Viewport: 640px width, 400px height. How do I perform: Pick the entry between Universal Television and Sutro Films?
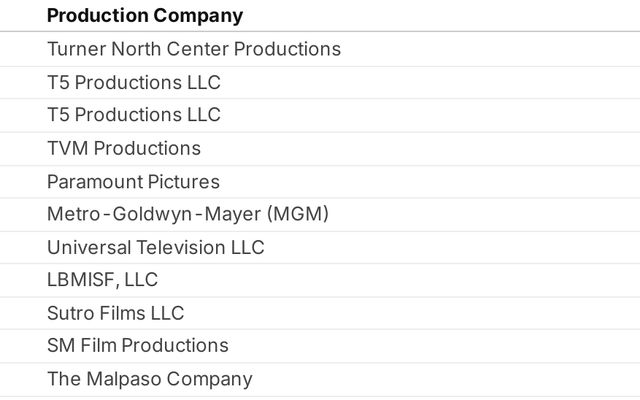(x=102, y=280)
